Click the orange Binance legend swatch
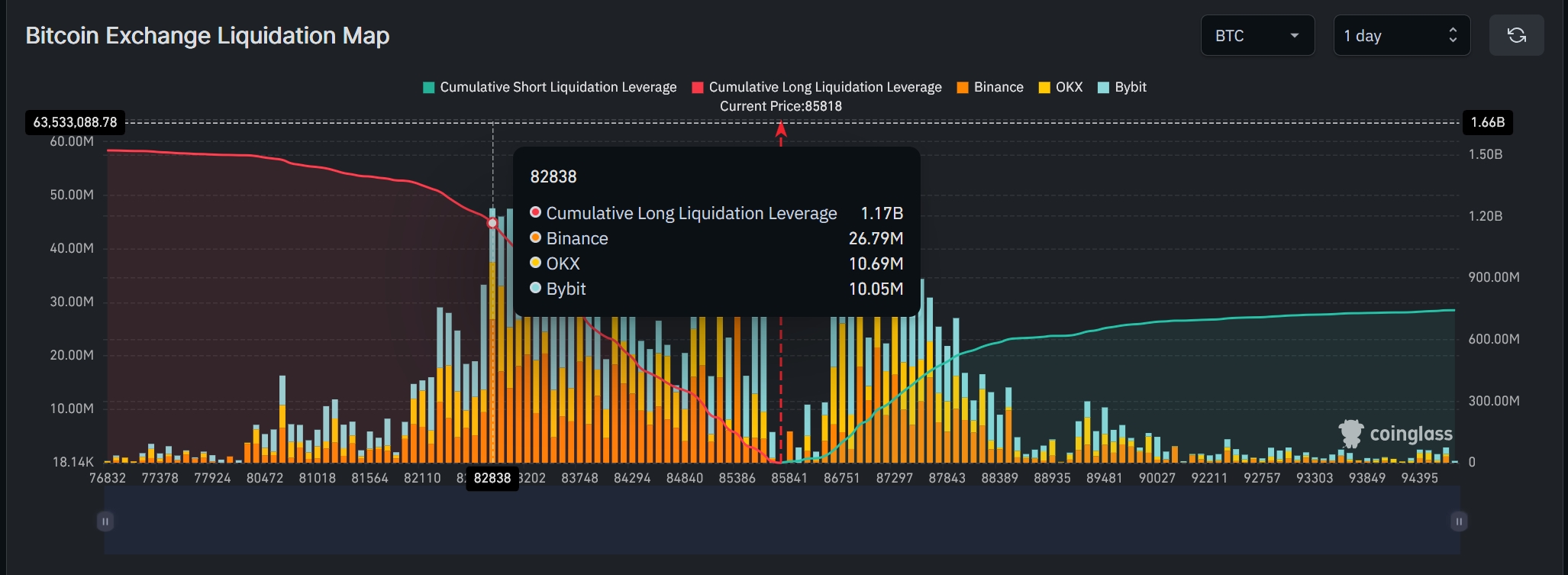This screenshot has width=1568, height=575. coord(963,87)
